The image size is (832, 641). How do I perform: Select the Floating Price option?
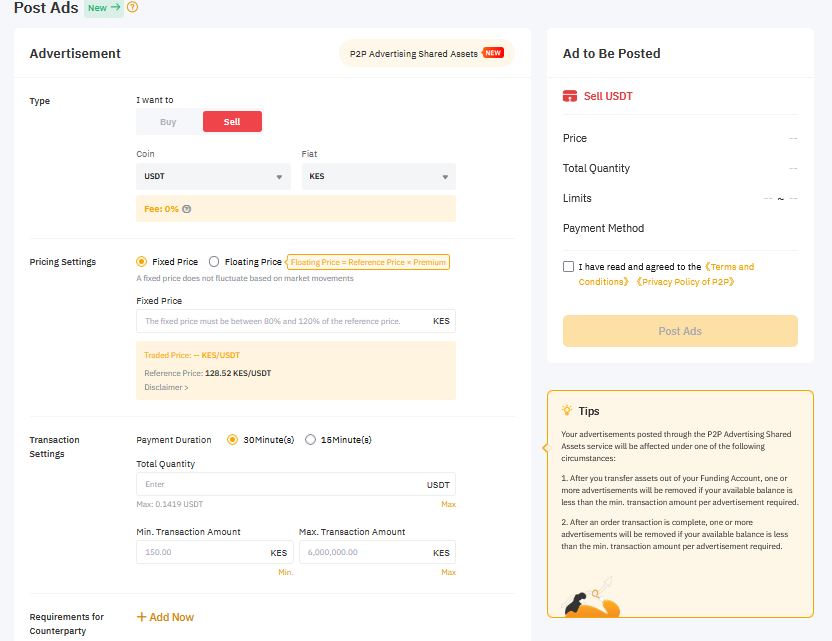click(215, 261)
